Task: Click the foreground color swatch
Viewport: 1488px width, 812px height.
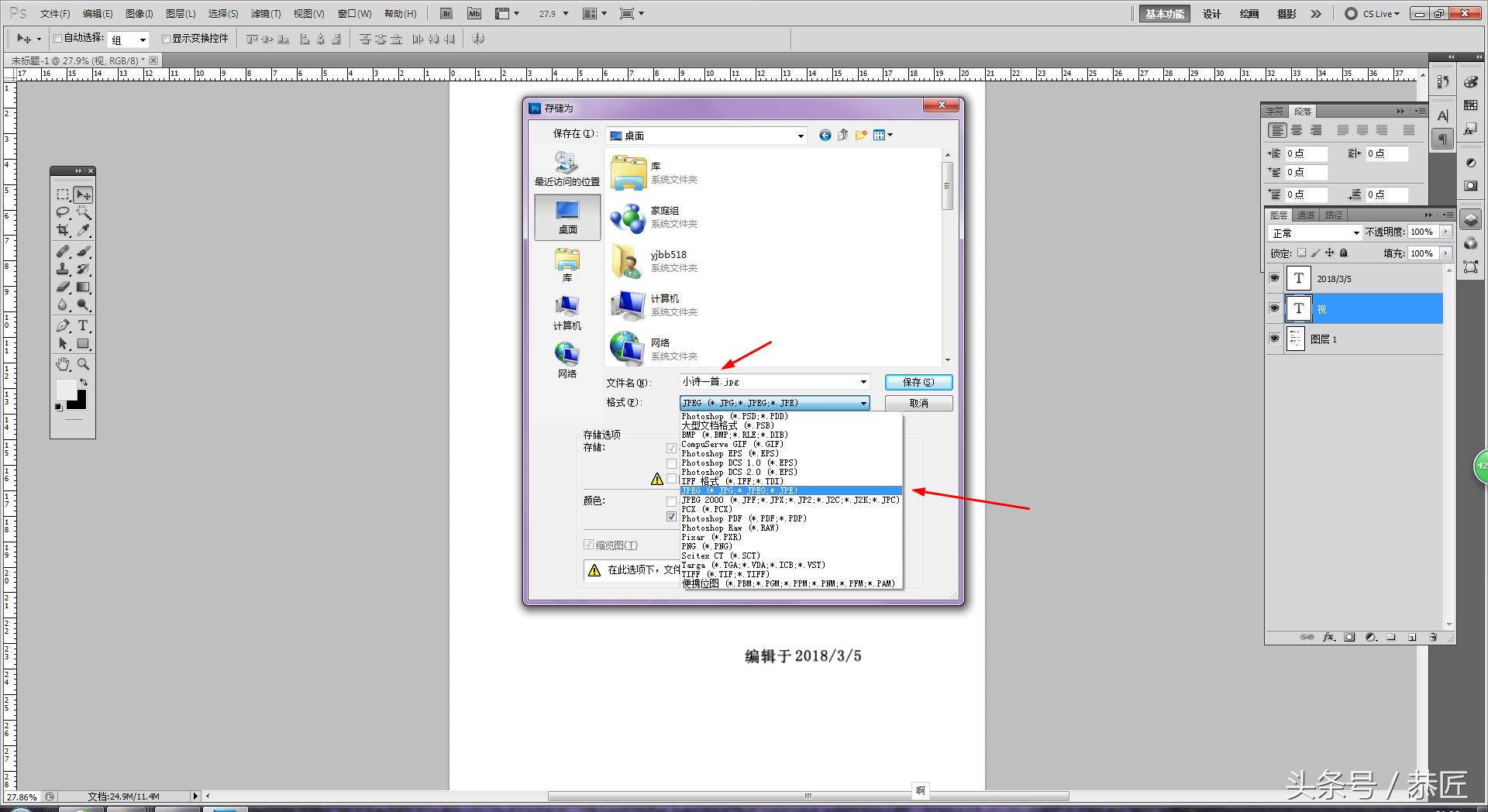Action: (x=67, y=391)
